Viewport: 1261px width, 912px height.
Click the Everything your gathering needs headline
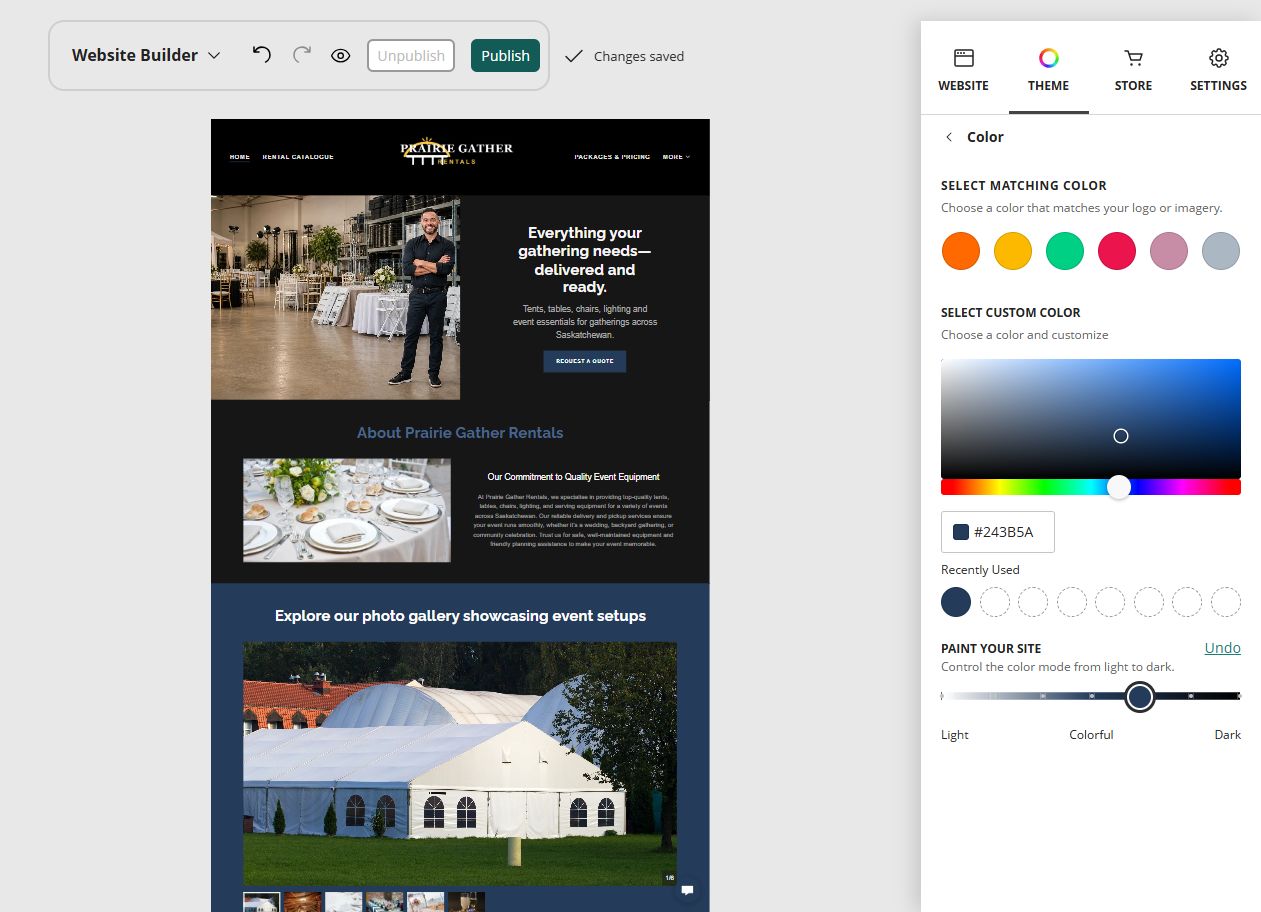(585, 260)
